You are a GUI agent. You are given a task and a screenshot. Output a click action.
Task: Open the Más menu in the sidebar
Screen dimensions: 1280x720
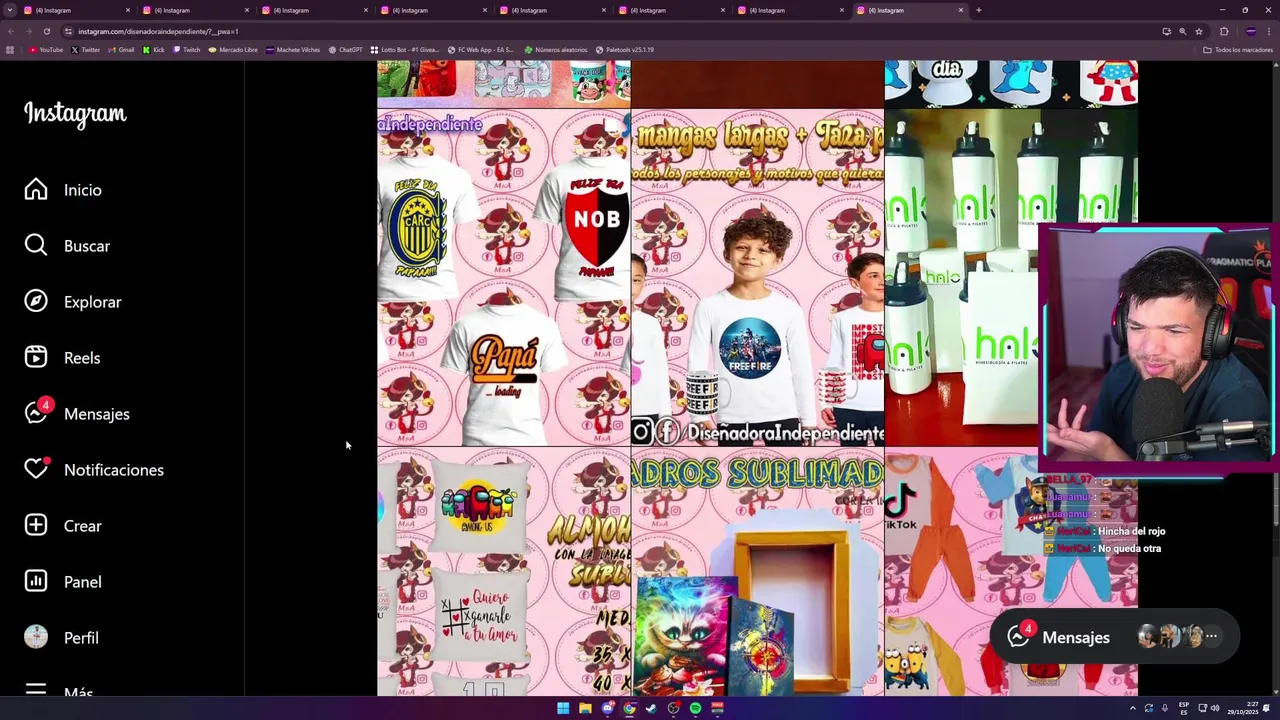[60, 691]
